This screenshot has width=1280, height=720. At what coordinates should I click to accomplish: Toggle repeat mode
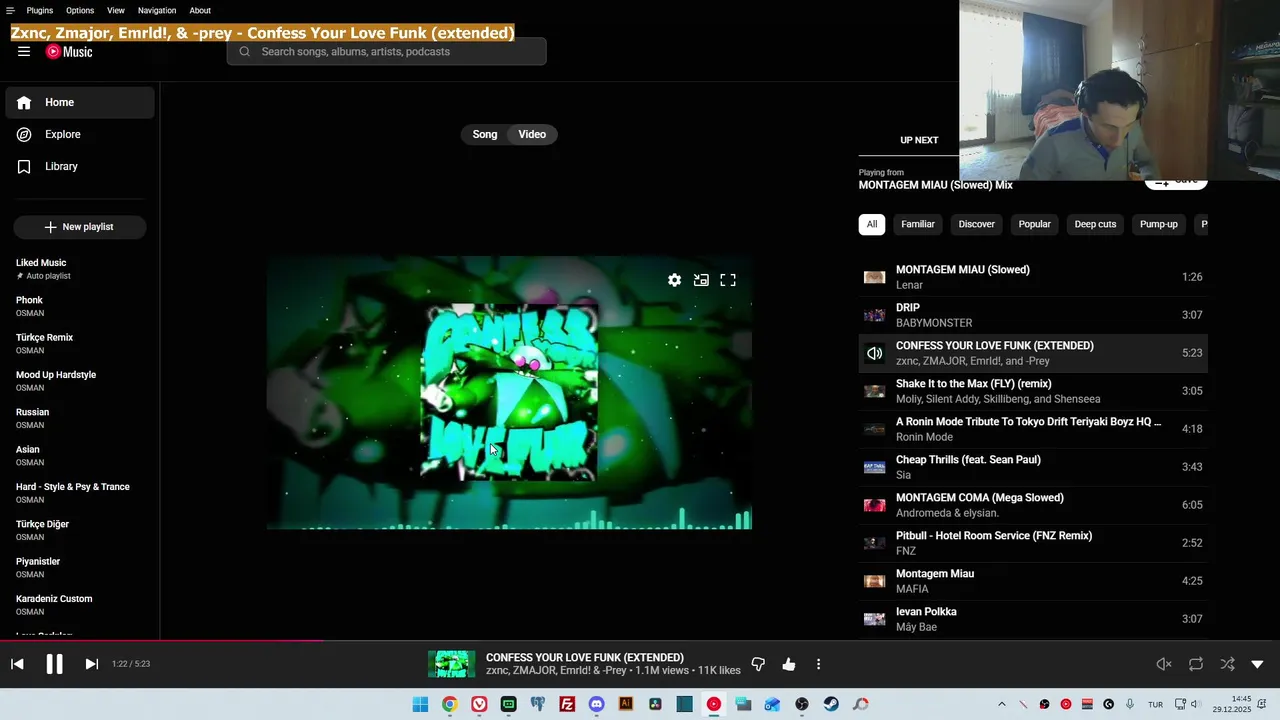point(1195,664)
